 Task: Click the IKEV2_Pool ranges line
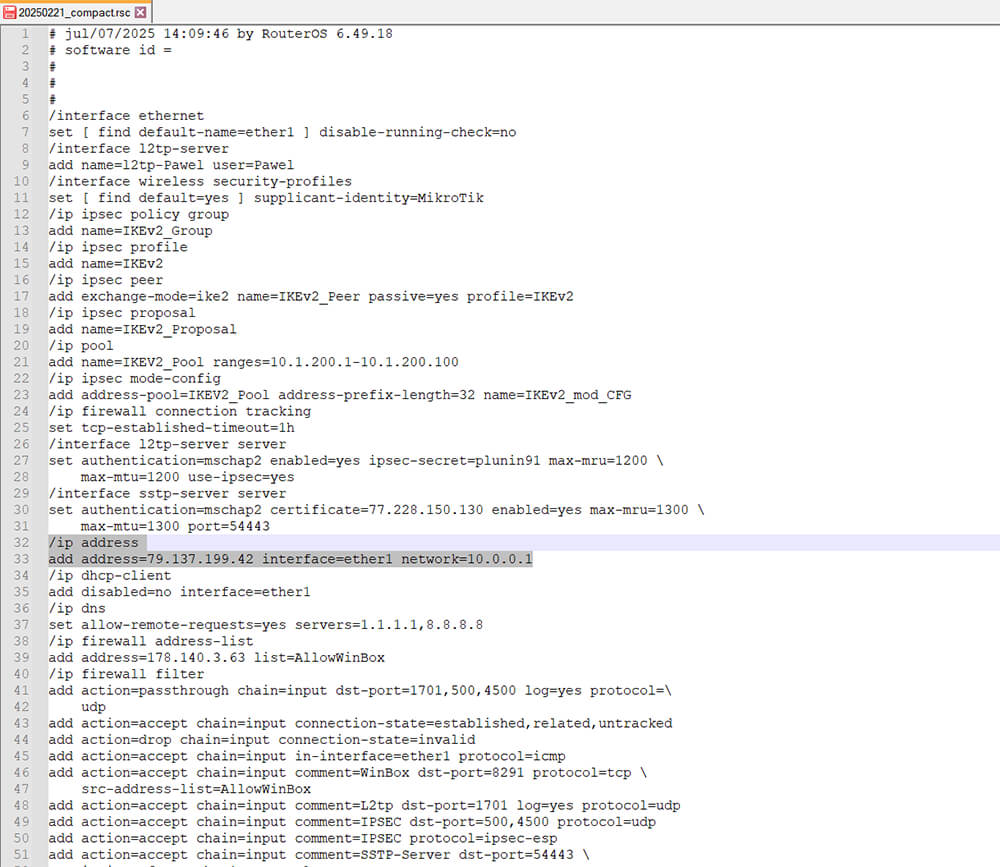click(x=253, y=362)
